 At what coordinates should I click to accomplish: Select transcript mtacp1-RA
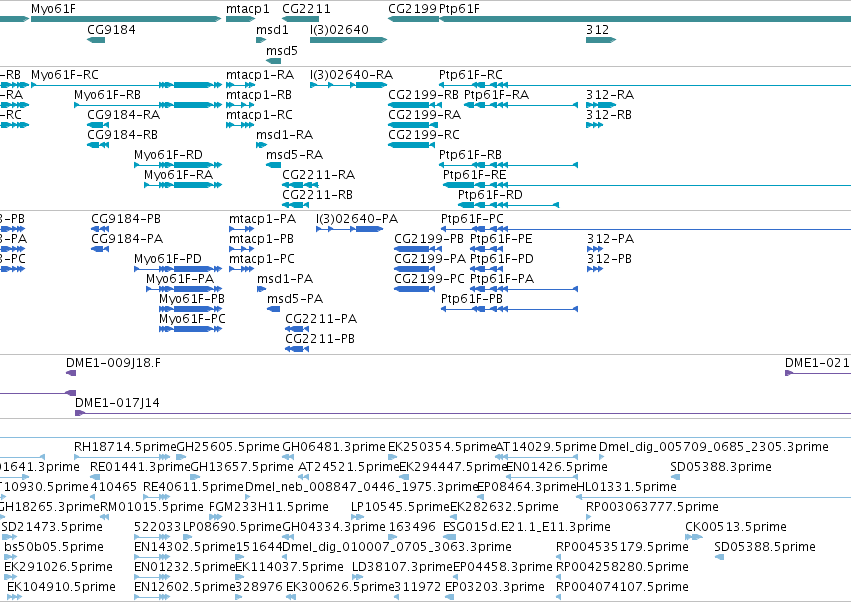click(260, 74)
